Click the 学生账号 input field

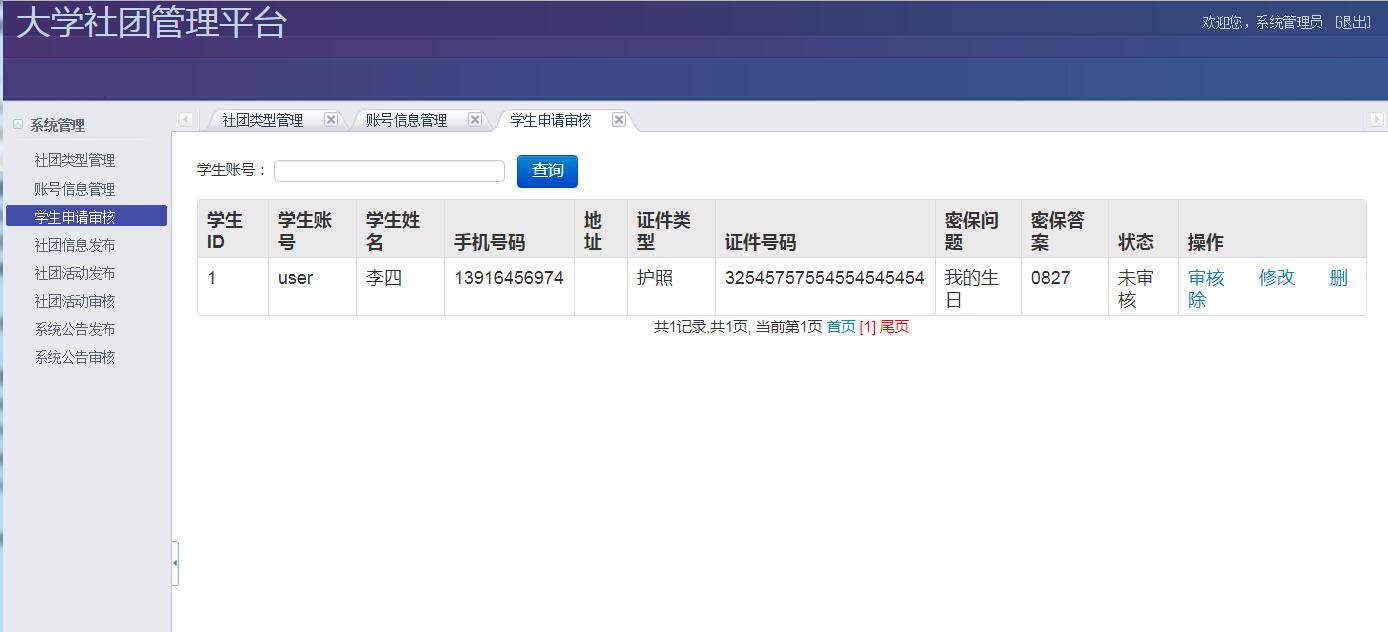388,170
